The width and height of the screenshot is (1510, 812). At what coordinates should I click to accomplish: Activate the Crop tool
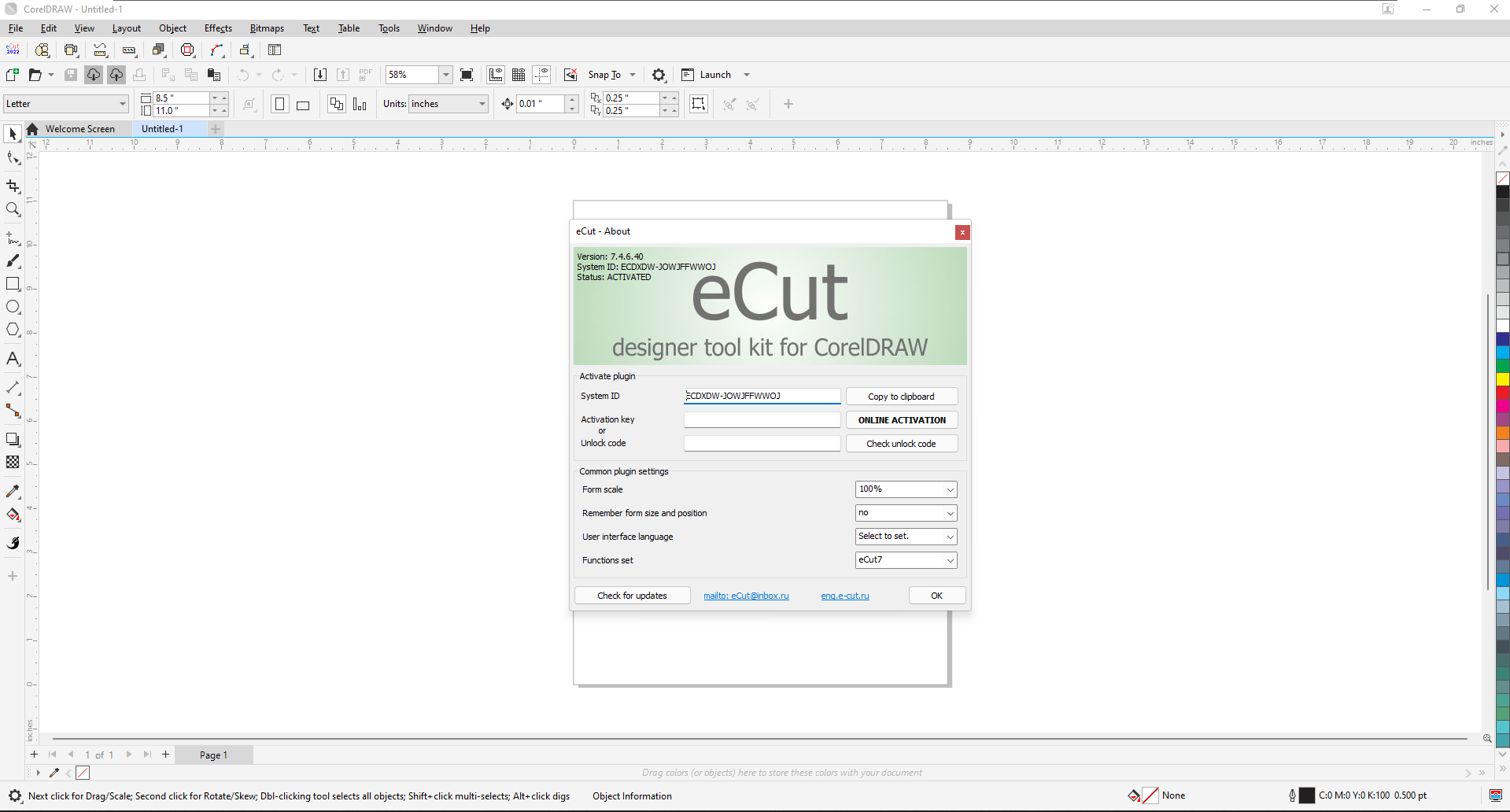[x=13, y=186]
